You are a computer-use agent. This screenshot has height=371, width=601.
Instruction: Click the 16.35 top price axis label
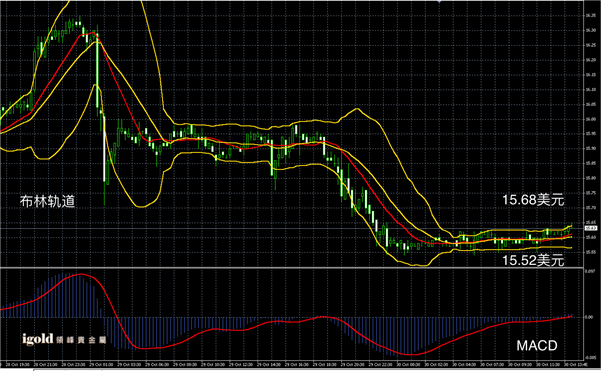pos(590,16)
